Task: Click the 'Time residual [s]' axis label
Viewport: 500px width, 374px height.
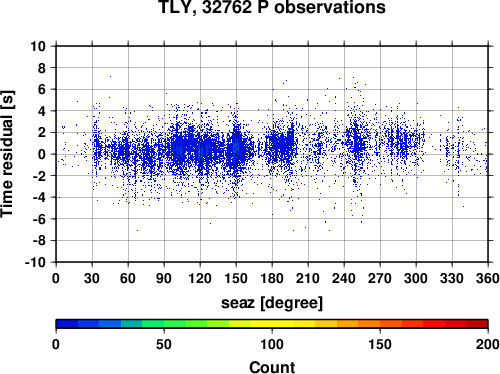Action: click(x=7, y=154)
